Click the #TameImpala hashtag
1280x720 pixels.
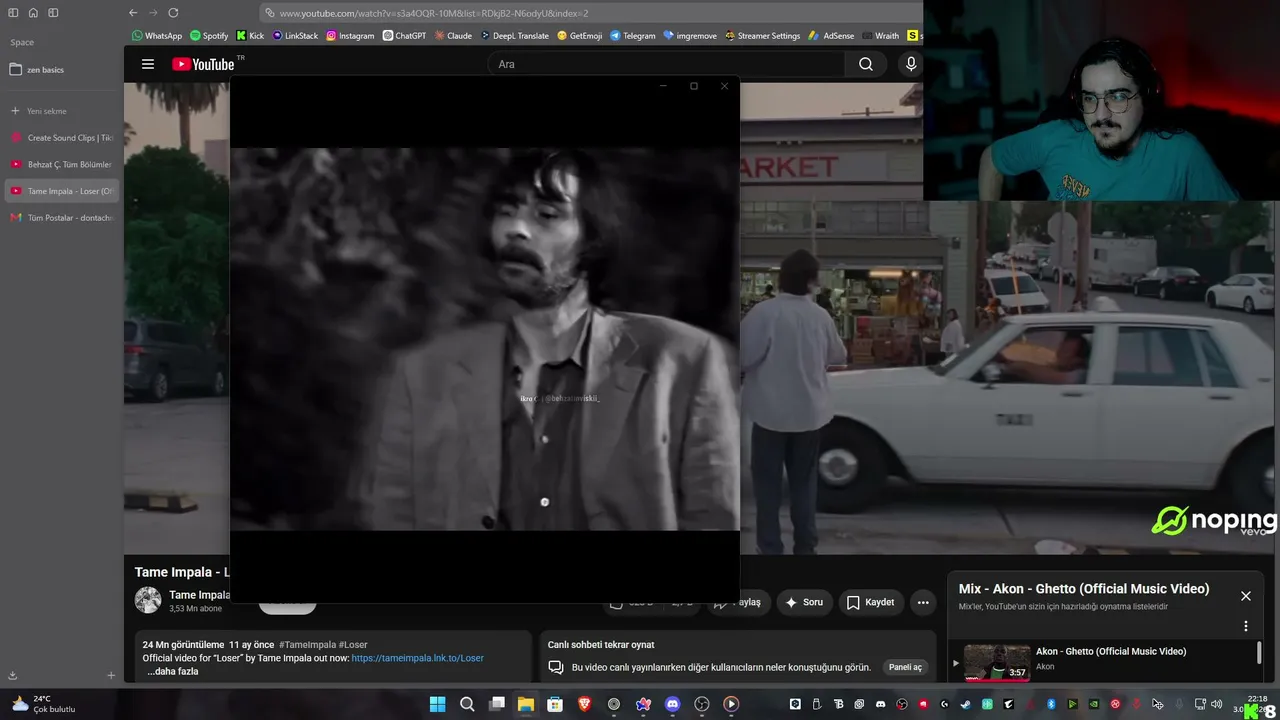click(x=307, y=645)
